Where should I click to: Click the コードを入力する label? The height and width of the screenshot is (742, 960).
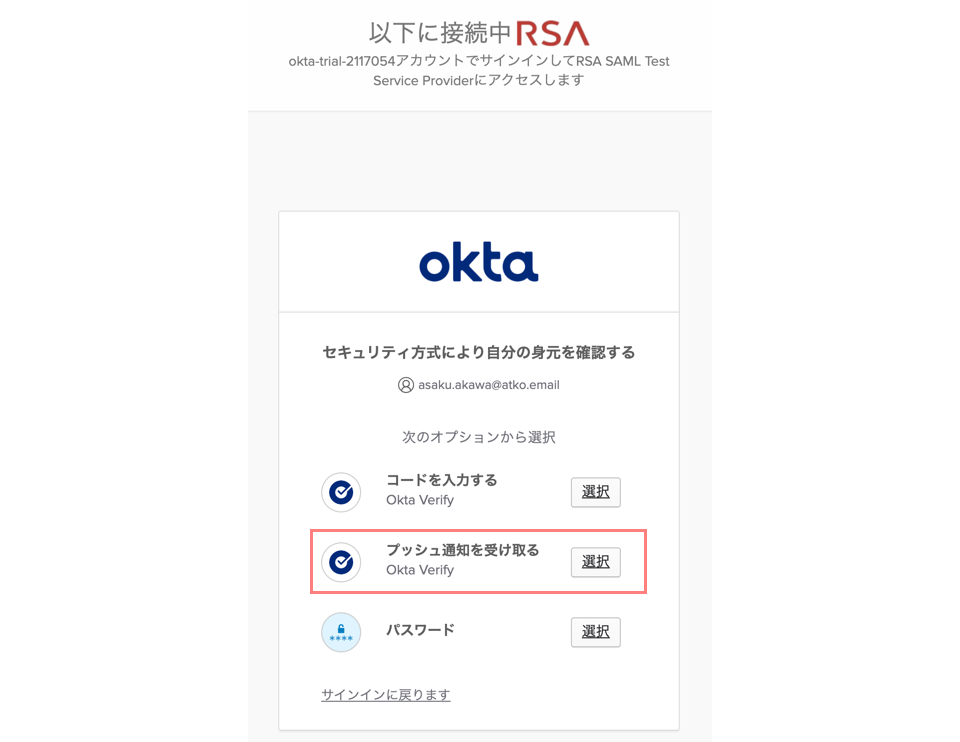click(x=441, y=480)
